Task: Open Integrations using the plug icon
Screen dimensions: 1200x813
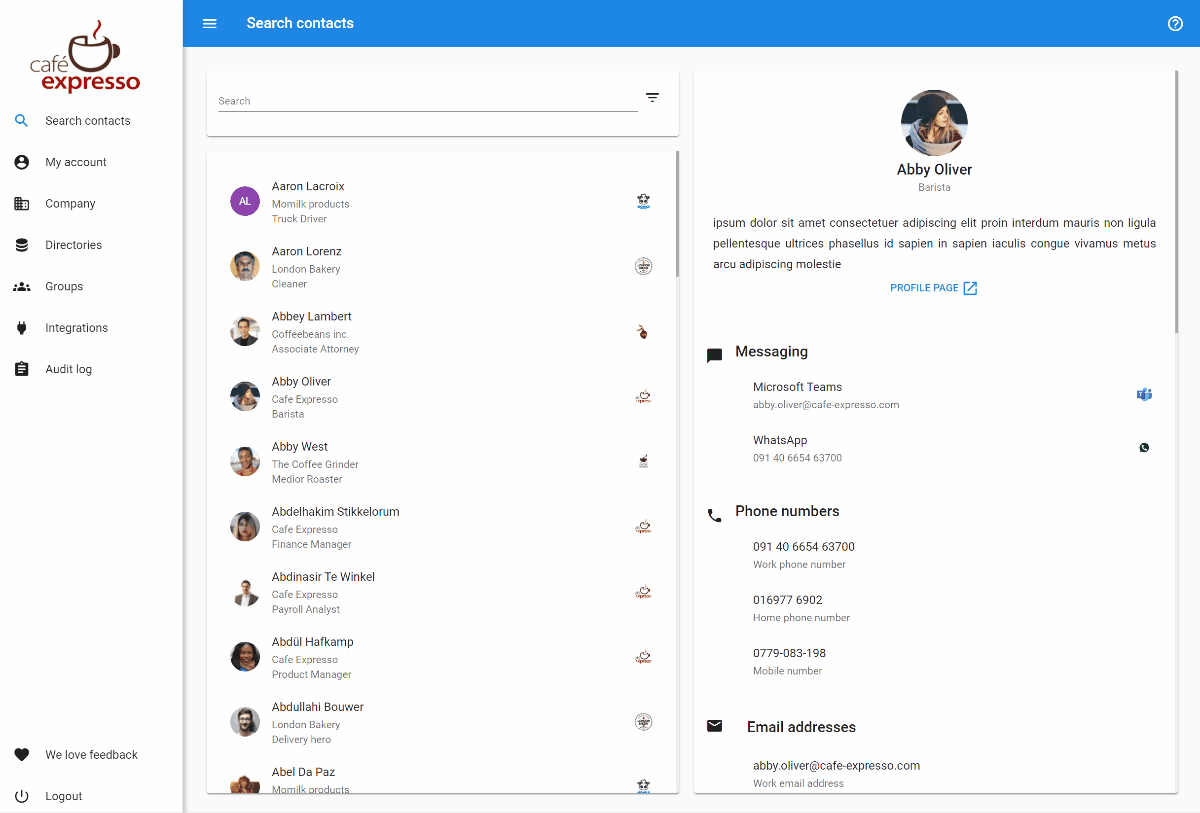Action: [21, 327]
